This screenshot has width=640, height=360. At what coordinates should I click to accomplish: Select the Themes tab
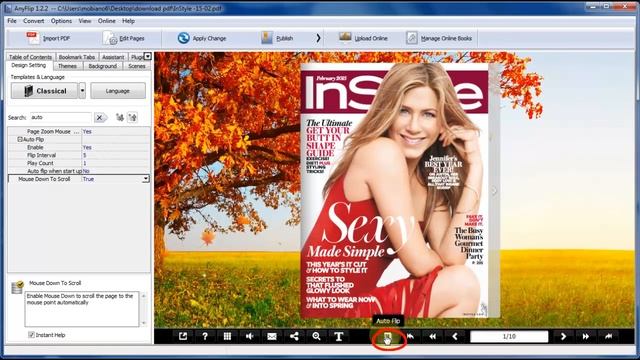pos(67,66)
